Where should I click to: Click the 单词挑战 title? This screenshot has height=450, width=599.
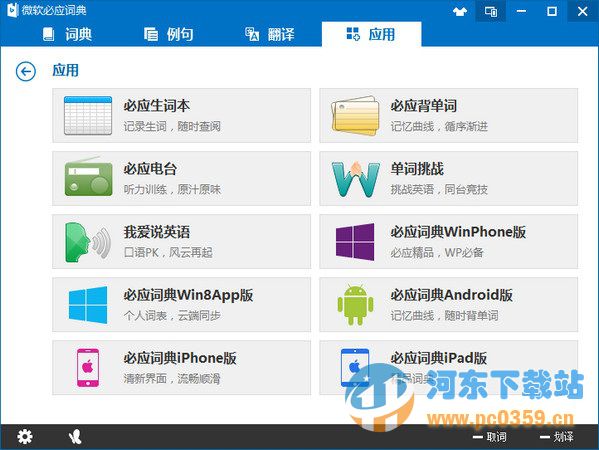click(417, 169)
